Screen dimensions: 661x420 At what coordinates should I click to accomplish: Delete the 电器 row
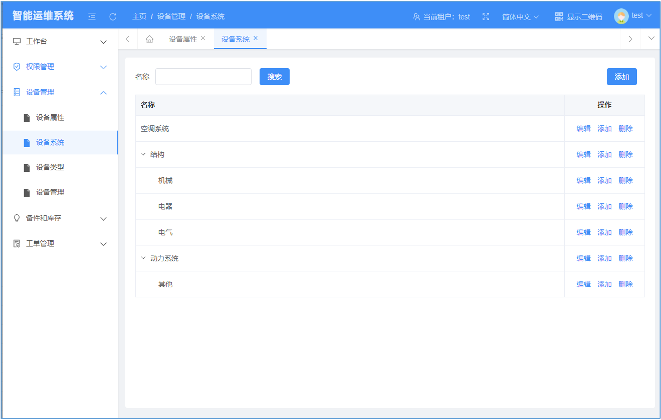pos(626,206)
